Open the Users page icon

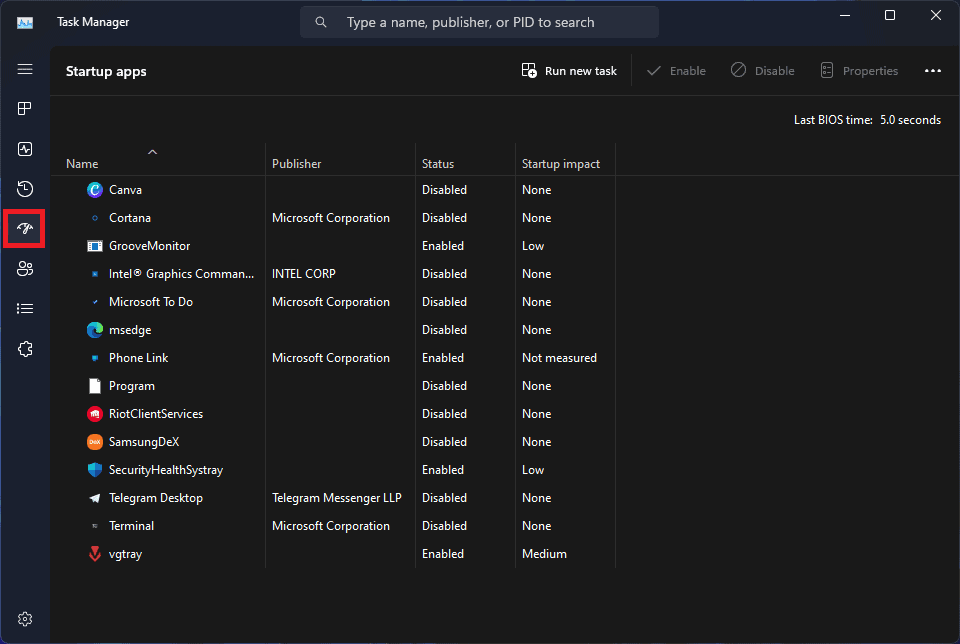click(x=25, y=269)
